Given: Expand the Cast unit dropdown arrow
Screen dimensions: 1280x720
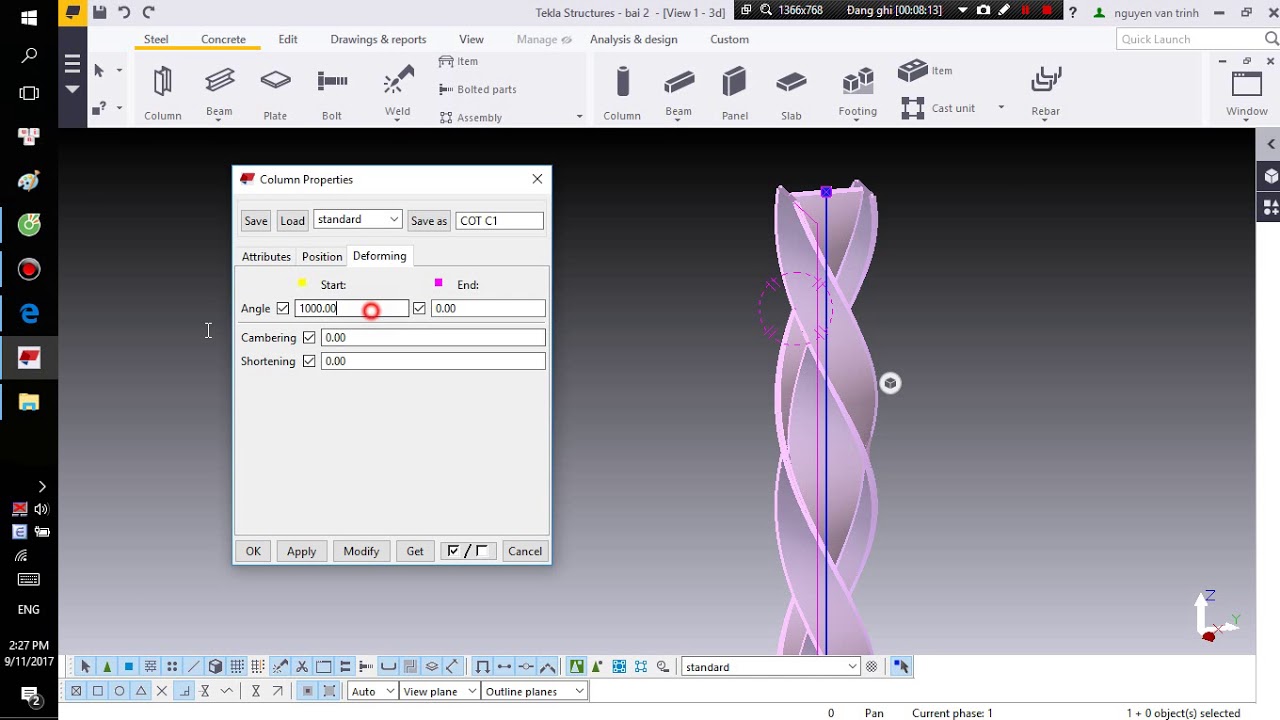Looking at the screenshot, I should [x=1000, y=108].
